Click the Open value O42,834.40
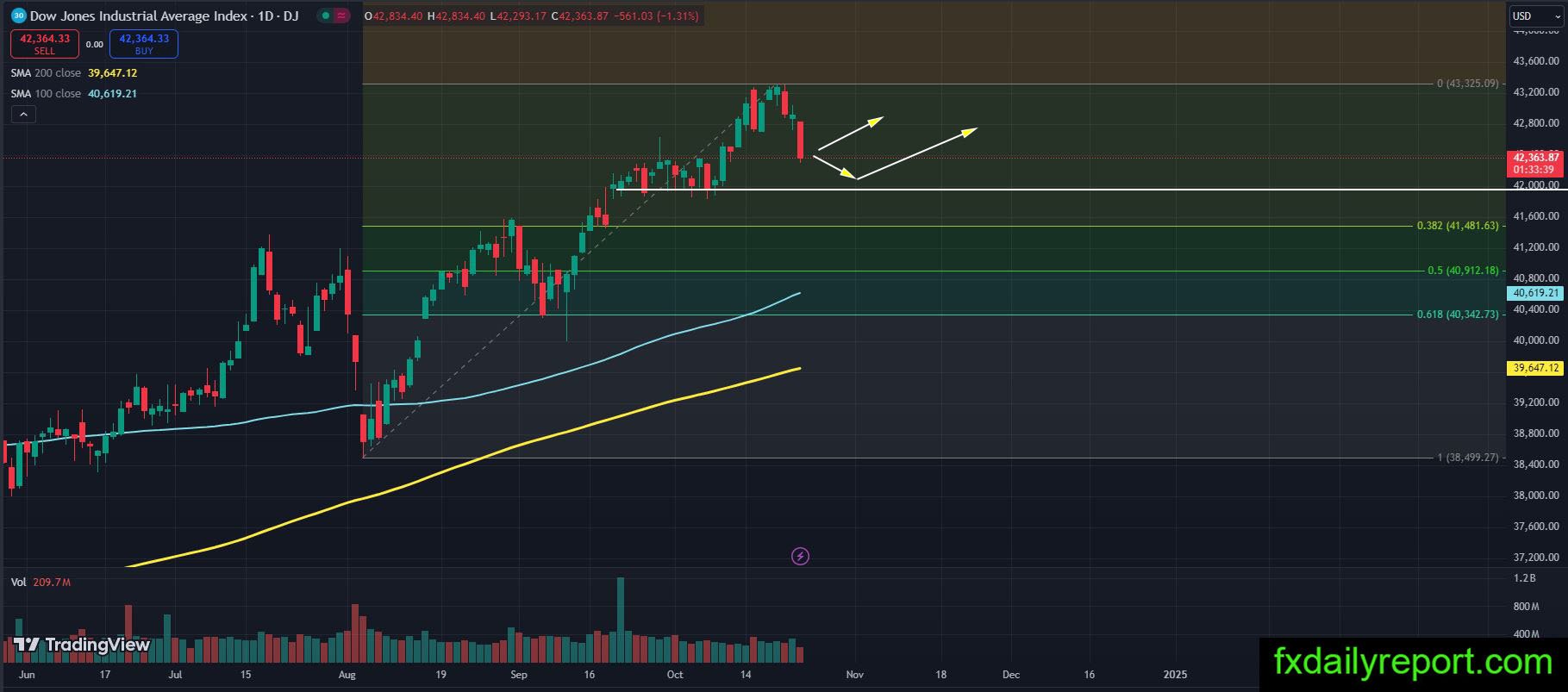Screen dimensions: 1568x692 [x=394, y=16]
